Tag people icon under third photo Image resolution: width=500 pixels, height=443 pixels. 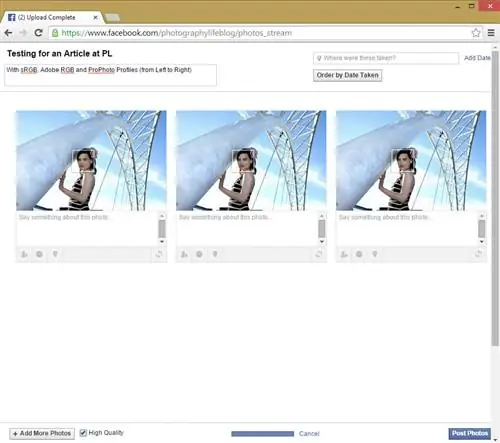click(x=344, y=254)
